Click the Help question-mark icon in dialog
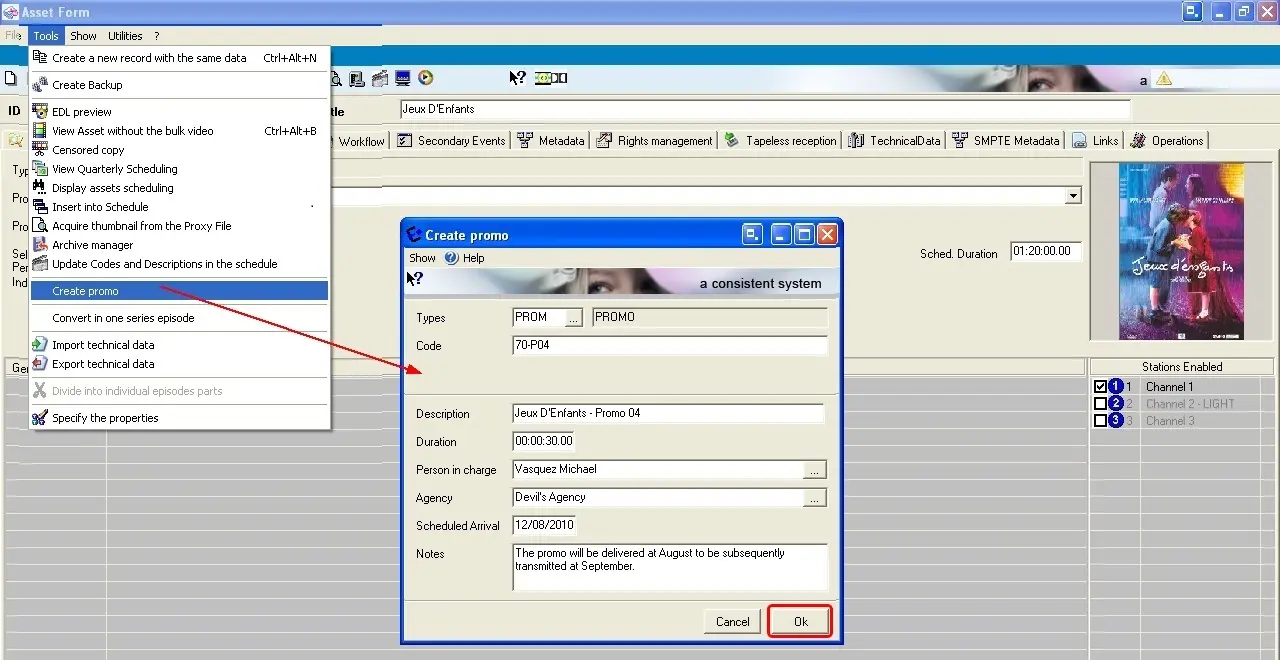This screenshot has height=660, width=1280. click(x=451, y=258)
